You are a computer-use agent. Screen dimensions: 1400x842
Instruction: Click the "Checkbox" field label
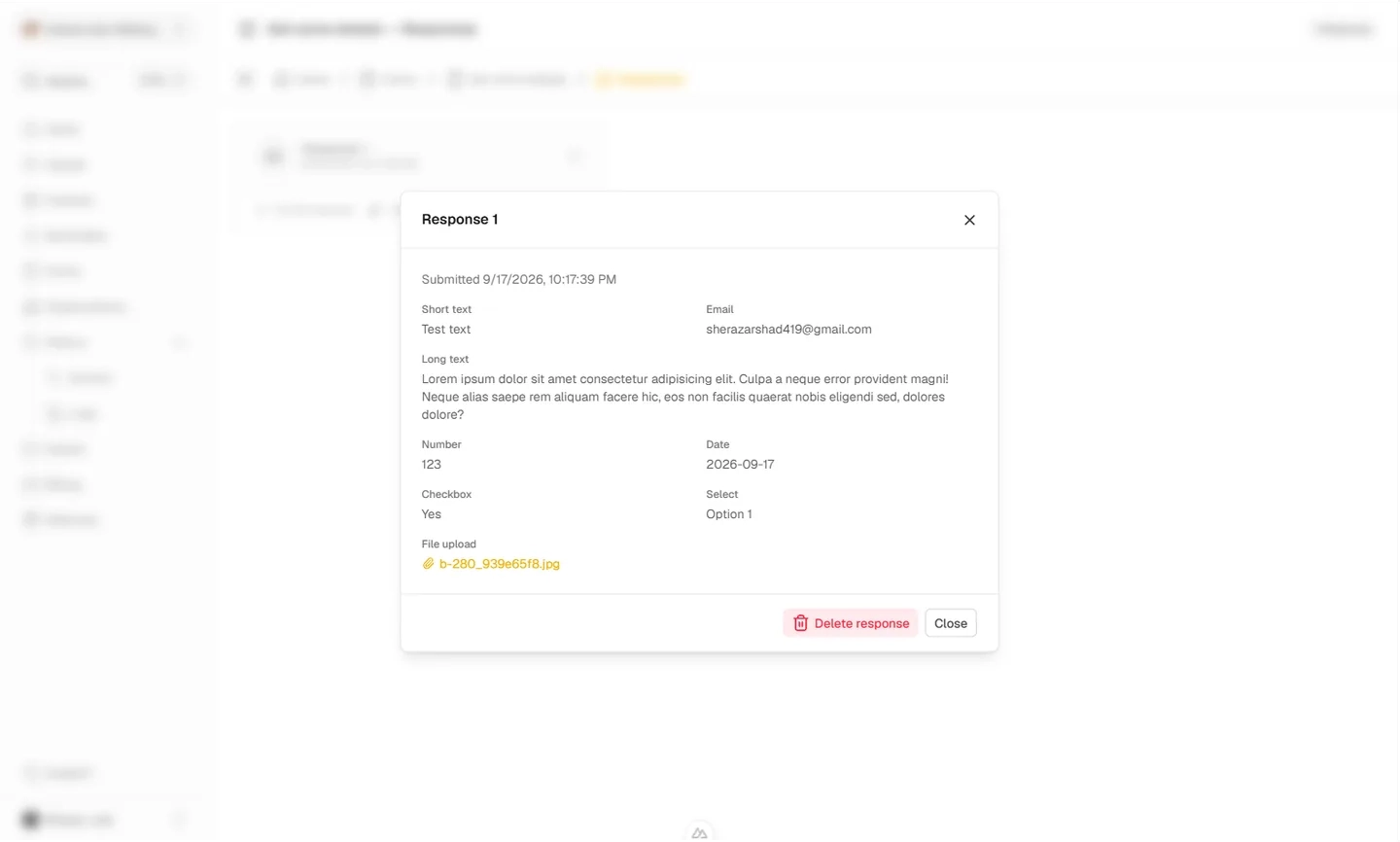coord(446,494)
